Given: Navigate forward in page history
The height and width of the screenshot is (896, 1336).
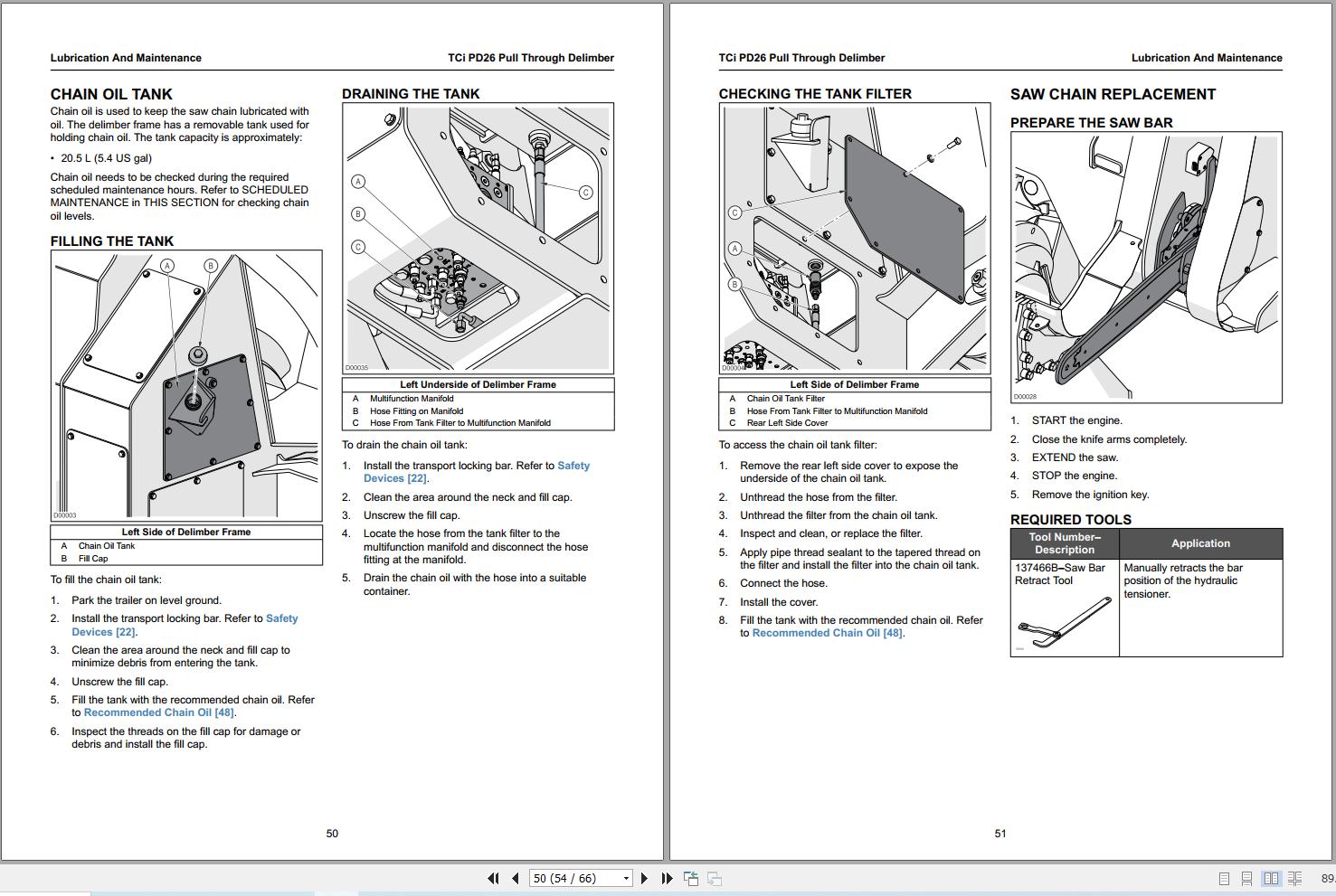Looking at the screenshot, I should click(x=715, y=877).
